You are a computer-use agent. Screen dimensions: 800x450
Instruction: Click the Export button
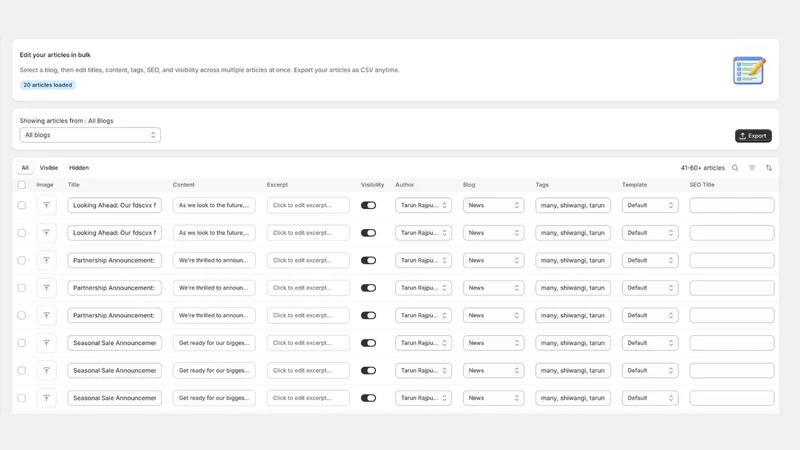pos(753,136)
